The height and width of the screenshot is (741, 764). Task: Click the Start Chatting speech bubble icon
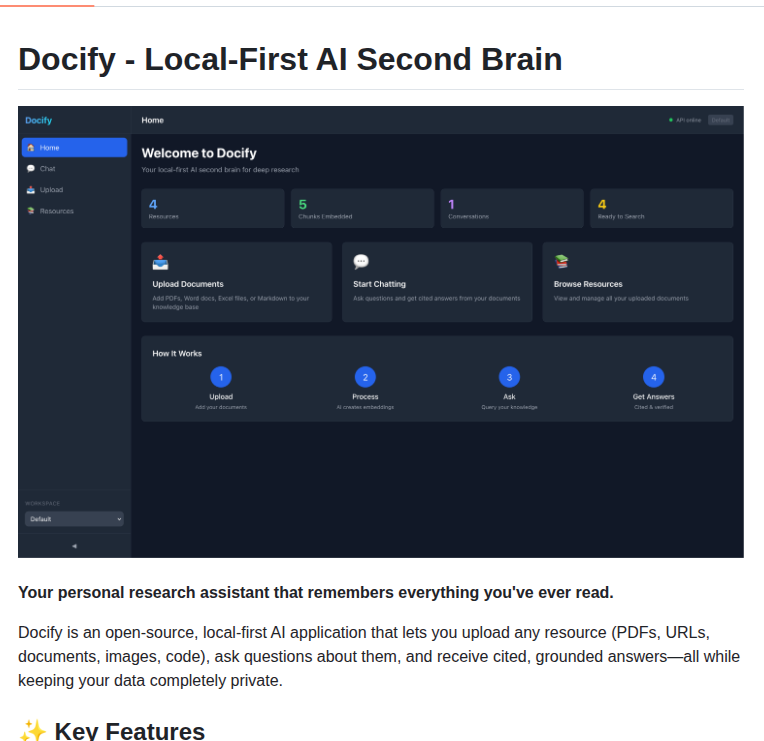coord(361,262)
